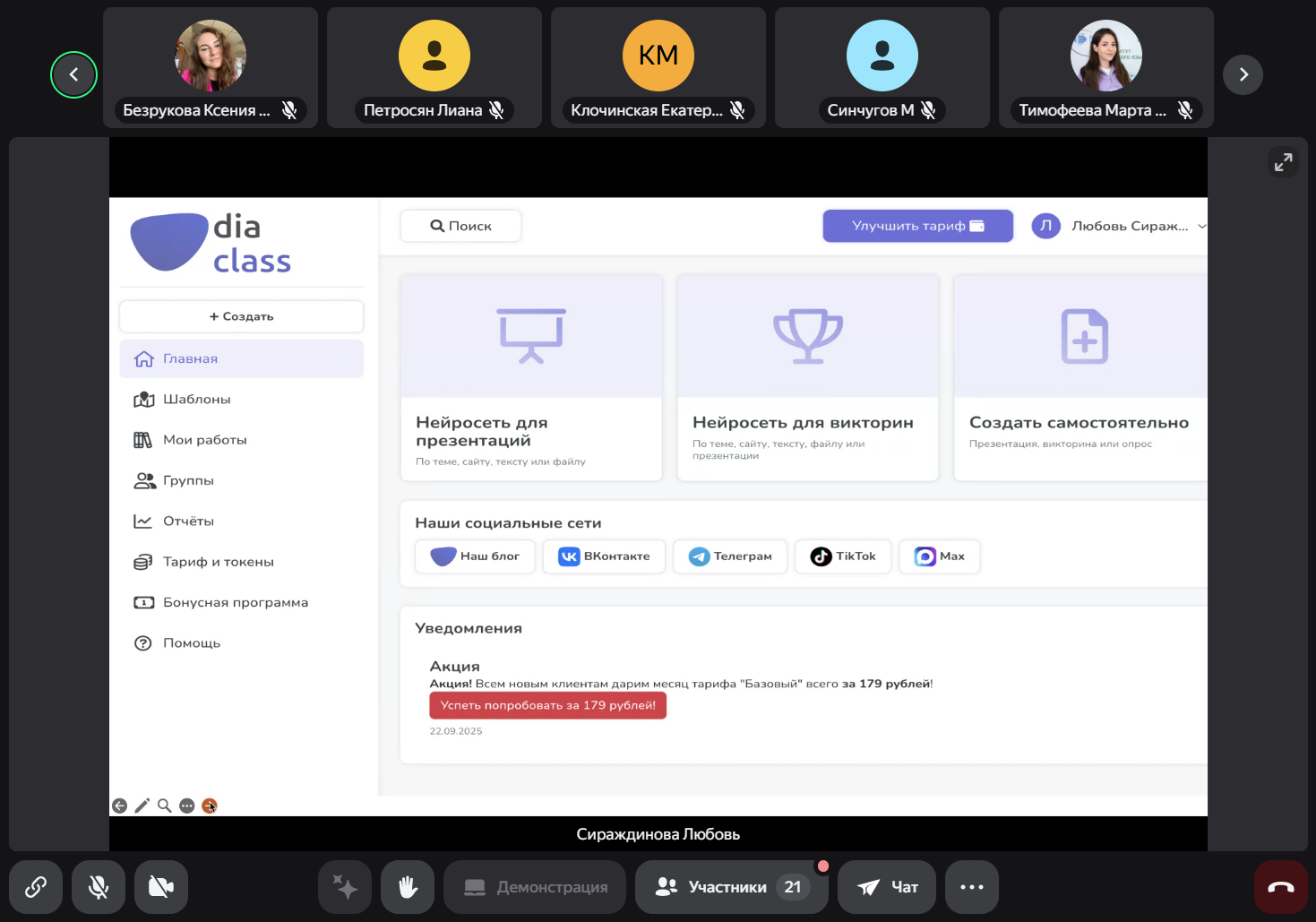1316x922 pixels.
Task: Click the Уведомления heading
Action: click(469, 628)
